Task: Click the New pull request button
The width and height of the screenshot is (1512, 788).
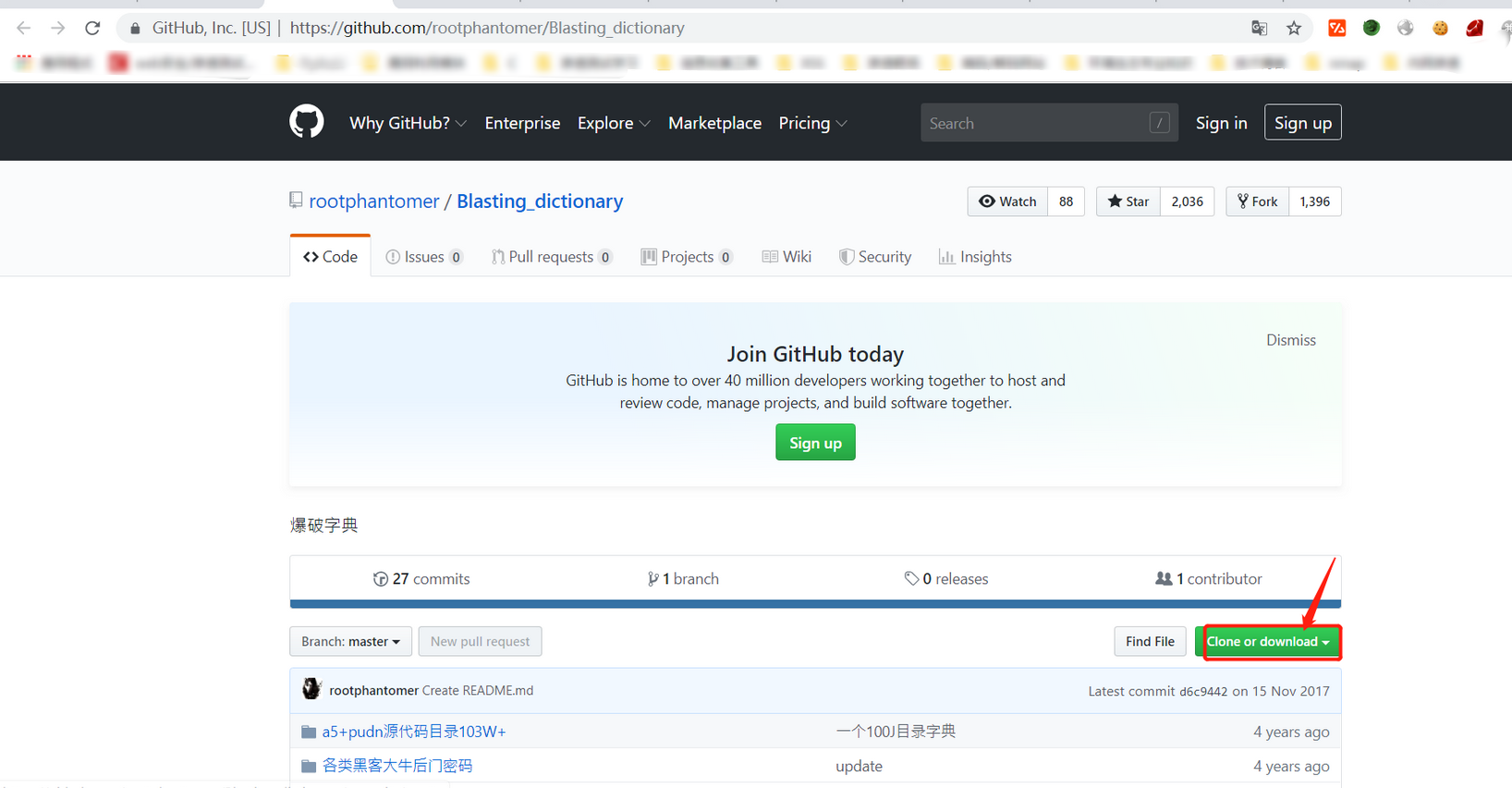Action: point(480,641)
